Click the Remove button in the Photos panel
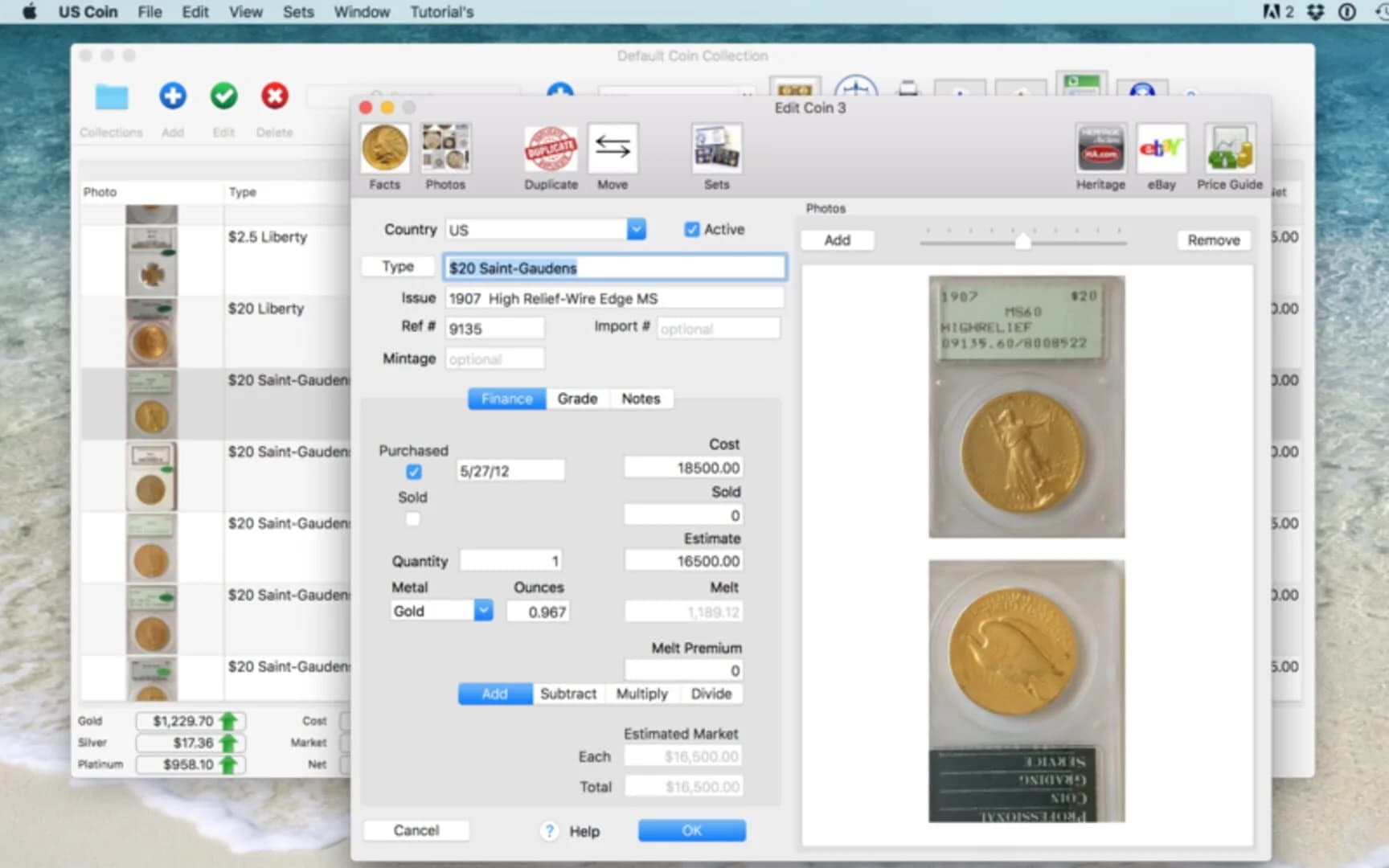1389x868 pixels. coord(1213,240)
